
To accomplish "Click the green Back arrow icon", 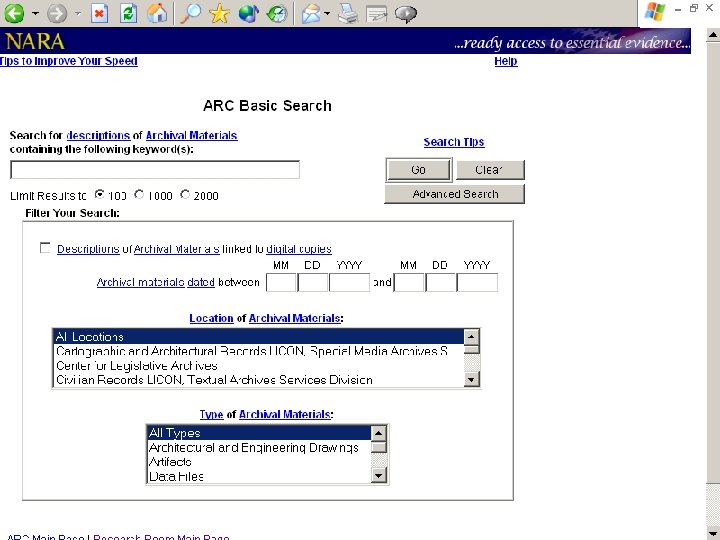I will point(14,13).
